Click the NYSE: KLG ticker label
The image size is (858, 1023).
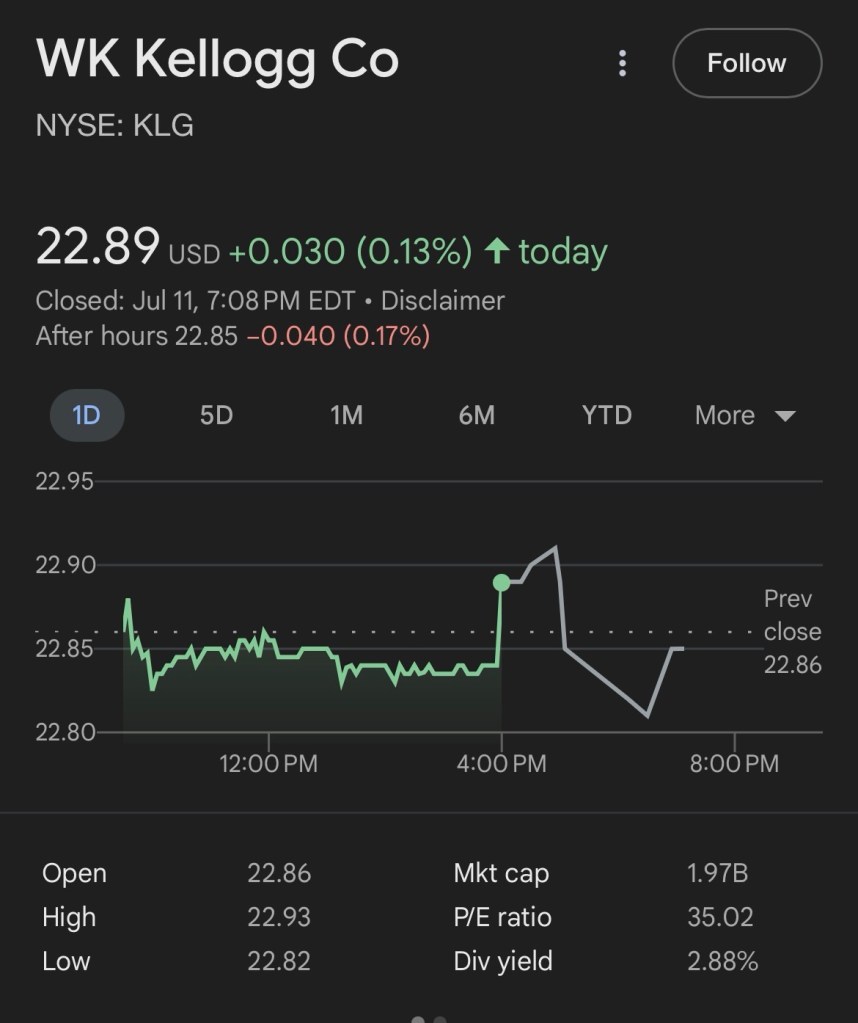[x=114, y=126]
